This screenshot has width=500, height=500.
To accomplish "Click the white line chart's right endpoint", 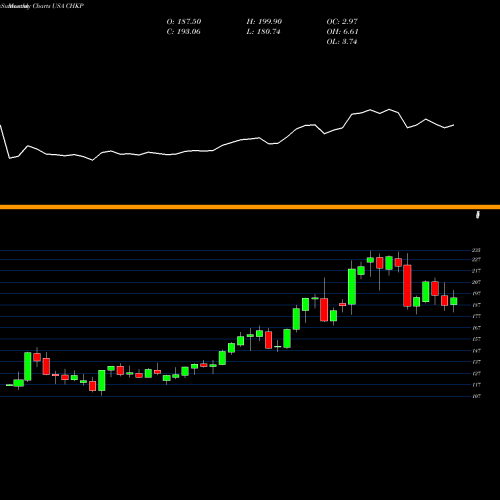I will coord(454,125).
